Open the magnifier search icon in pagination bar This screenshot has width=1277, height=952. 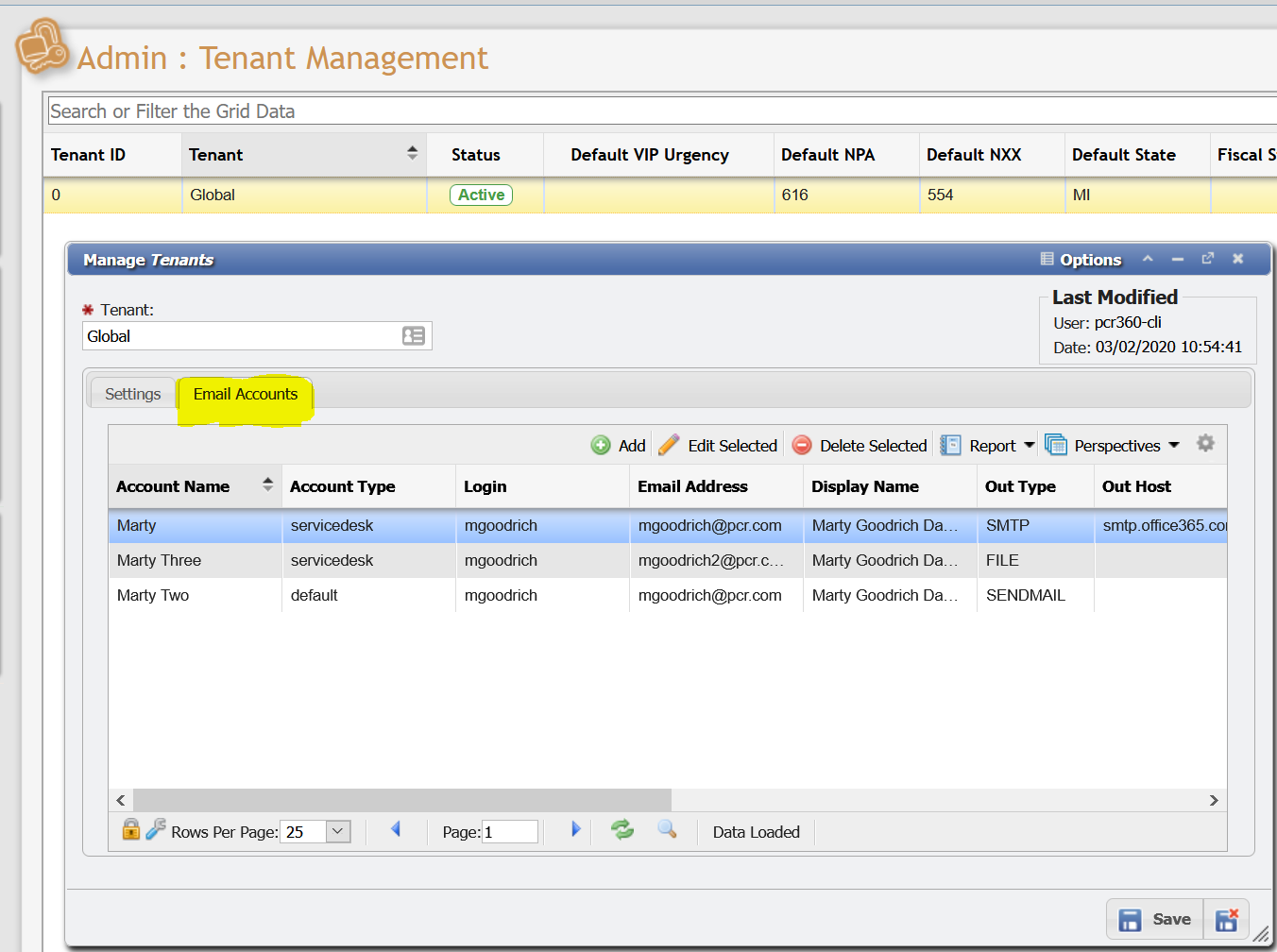[667, 831]
